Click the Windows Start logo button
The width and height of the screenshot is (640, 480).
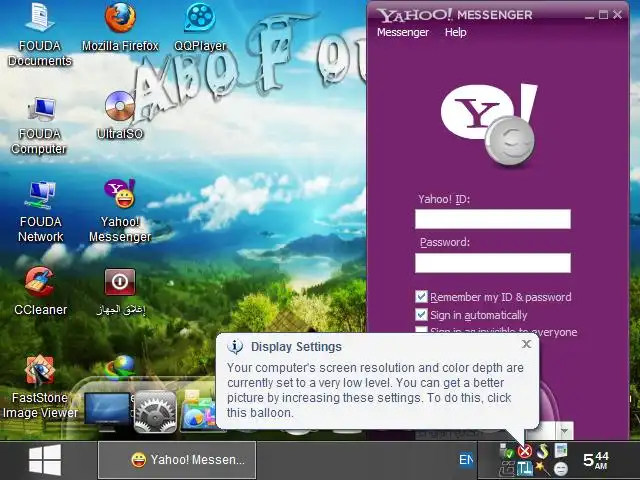[45, 460]
